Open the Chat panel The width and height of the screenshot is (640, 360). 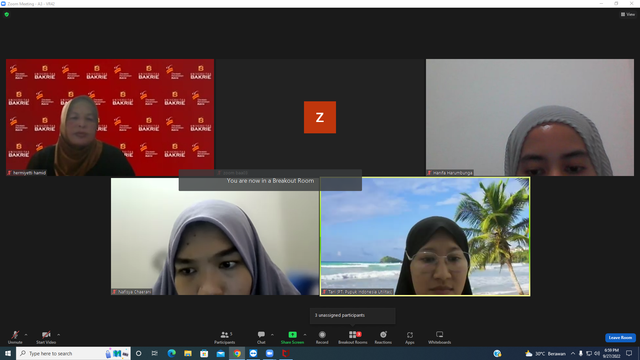[261, 337]
